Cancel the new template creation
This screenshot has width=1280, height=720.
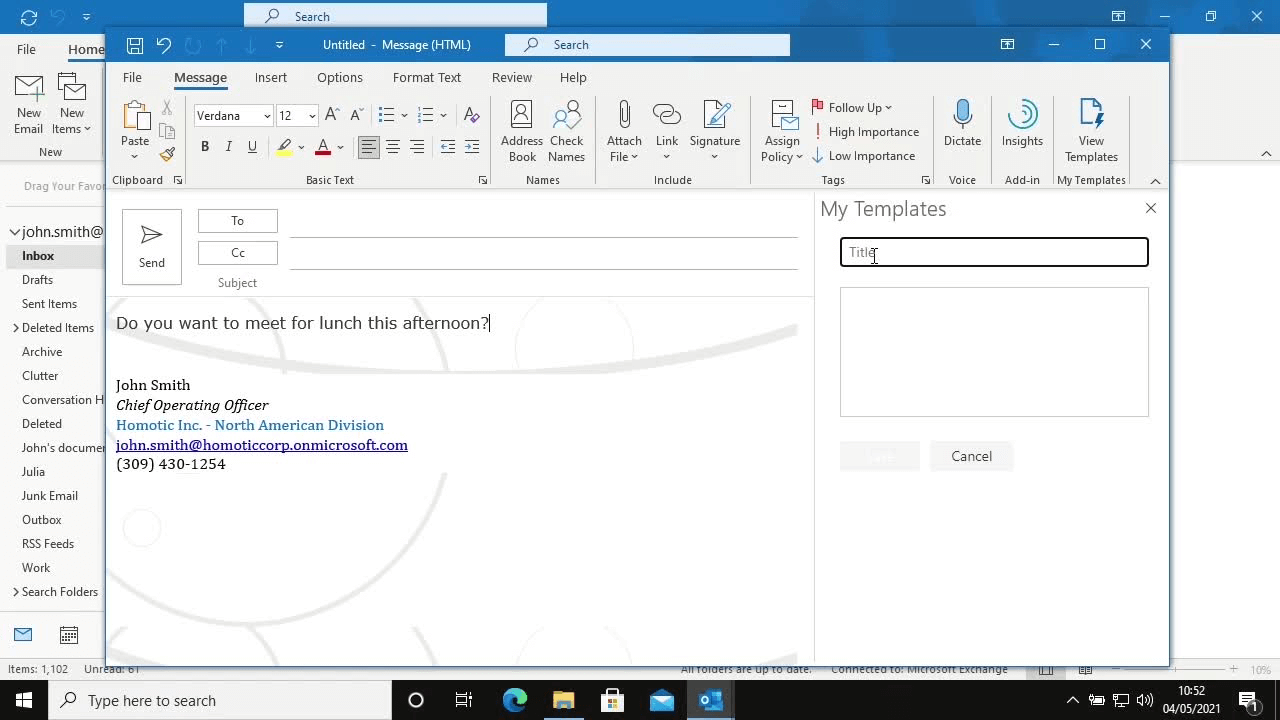pos(971,456)
